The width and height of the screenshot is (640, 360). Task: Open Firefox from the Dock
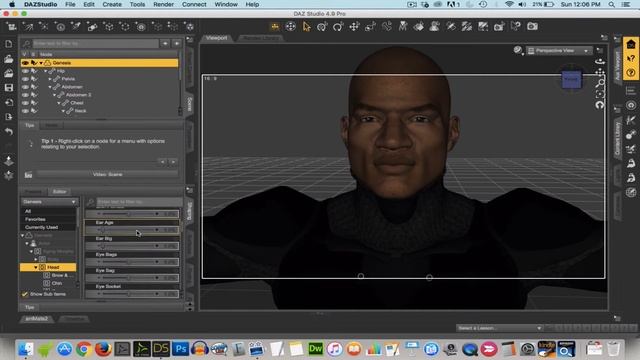103,349
